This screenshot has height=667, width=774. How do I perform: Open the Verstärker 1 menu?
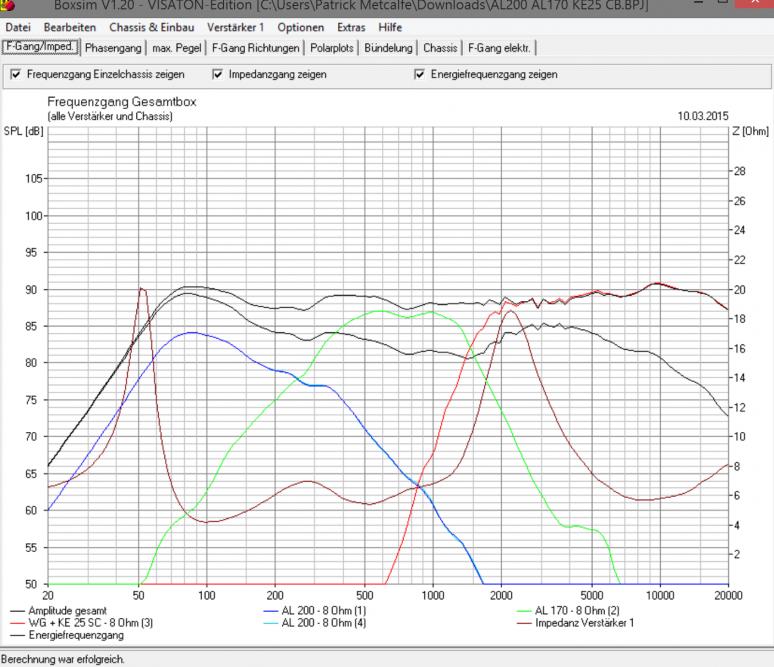pyautogui.click(x=235, y=26)
